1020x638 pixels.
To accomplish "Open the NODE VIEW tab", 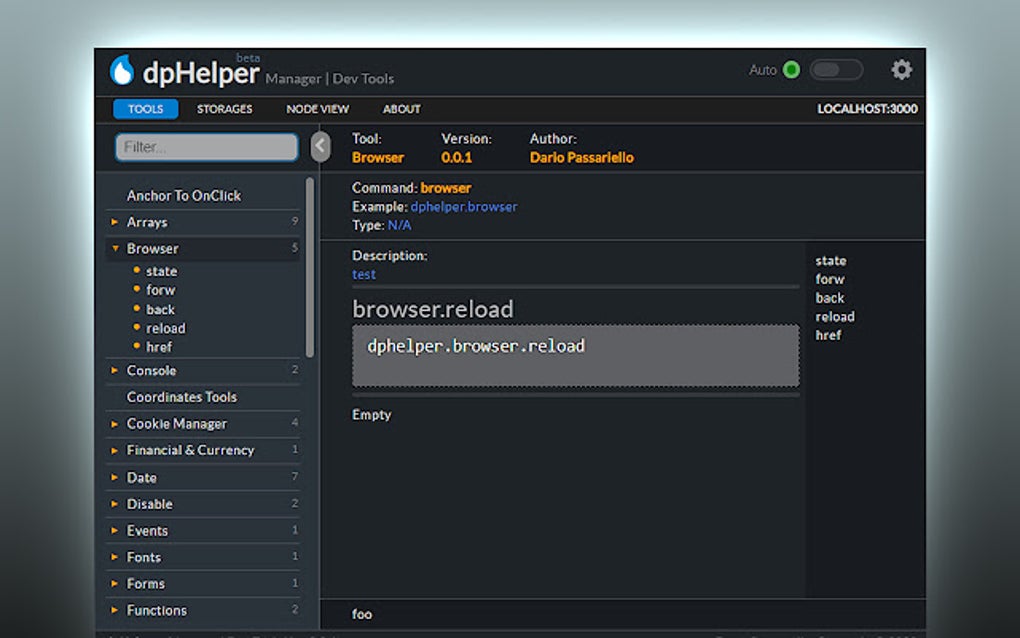I will pyautogui.click(x=317, y=109).
